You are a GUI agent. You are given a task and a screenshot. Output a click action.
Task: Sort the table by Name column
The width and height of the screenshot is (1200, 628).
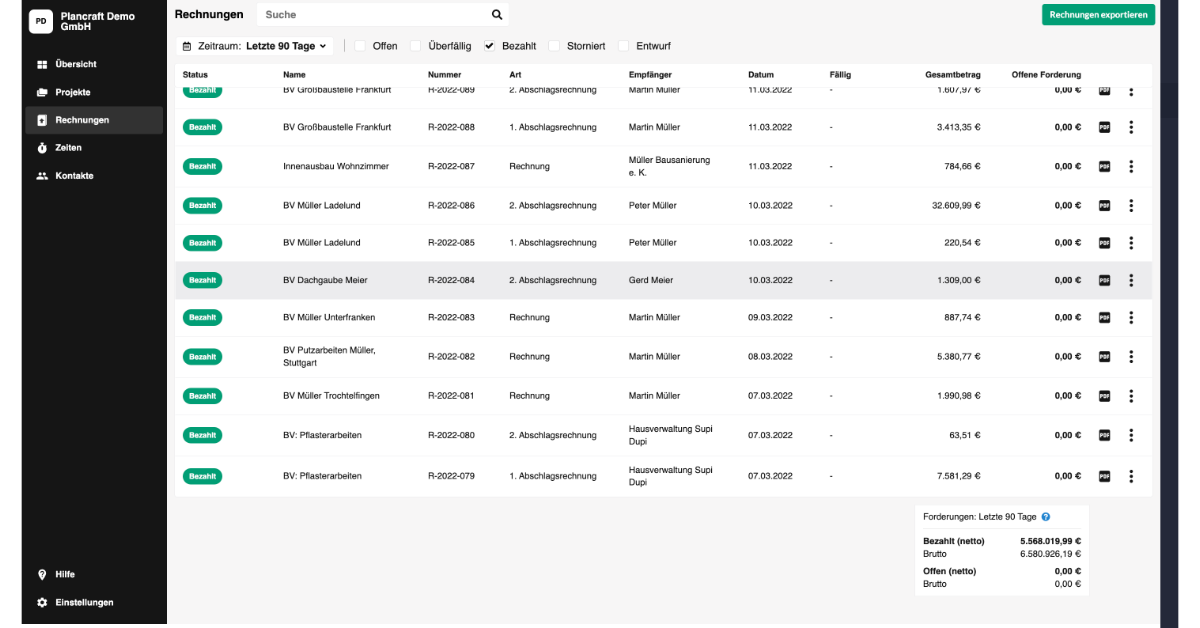294,75
